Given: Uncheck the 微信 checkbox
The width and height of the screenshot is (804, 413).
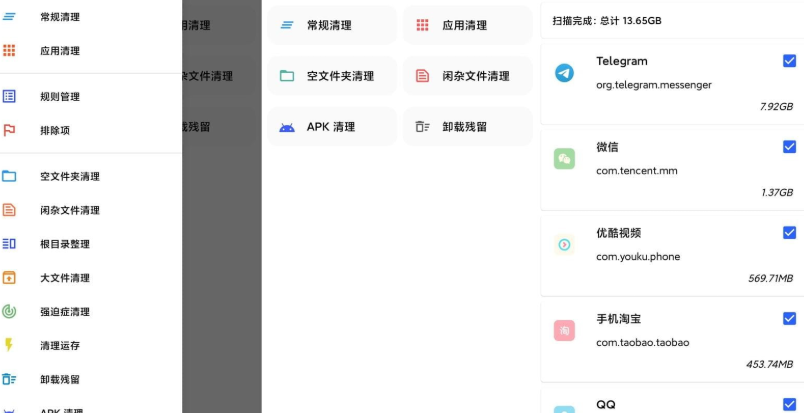Looking at the screenshot, I should [x=789, y=147].
